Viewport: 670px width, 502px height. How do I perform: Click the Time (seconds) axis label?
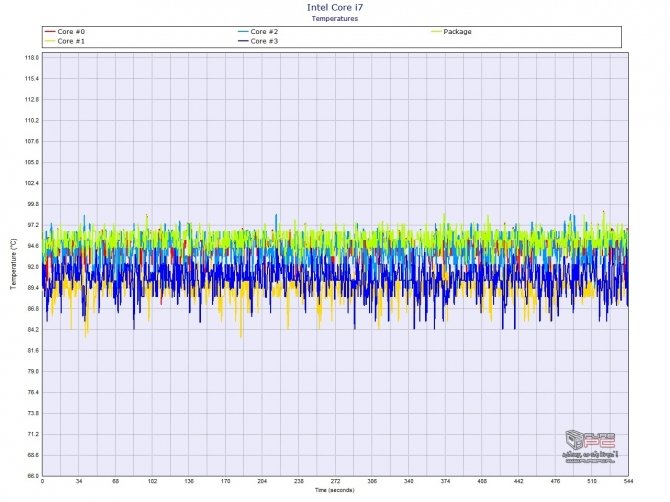point(335,490)
